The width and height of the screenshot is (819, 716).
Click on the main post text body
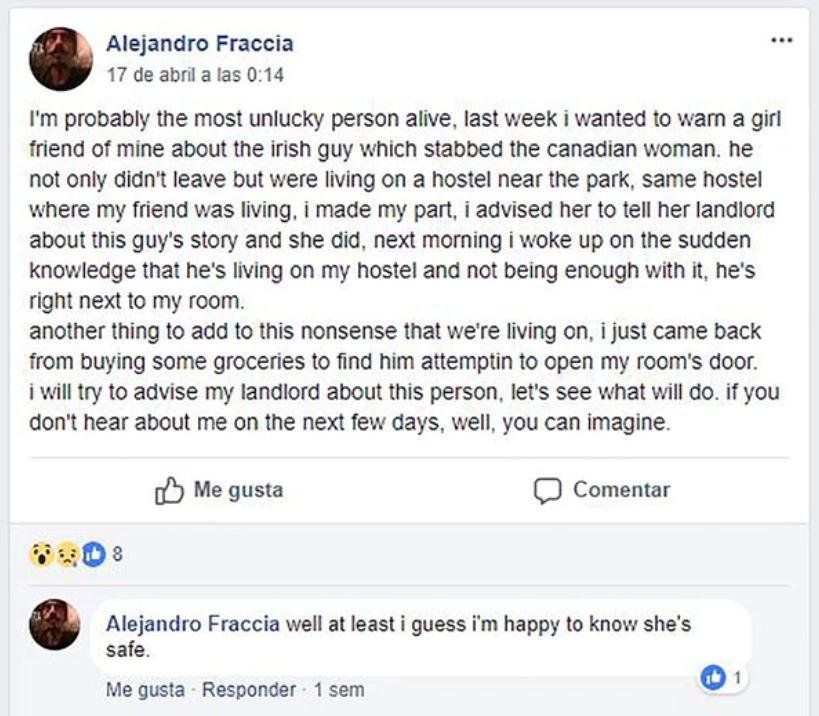coord(400,270)
